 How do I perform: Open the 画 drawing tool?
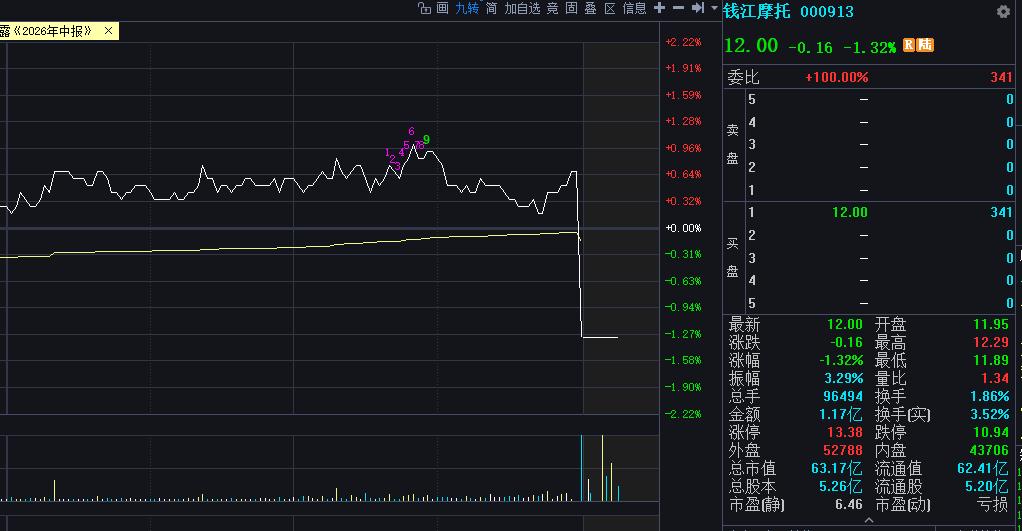tap(443, 8)
